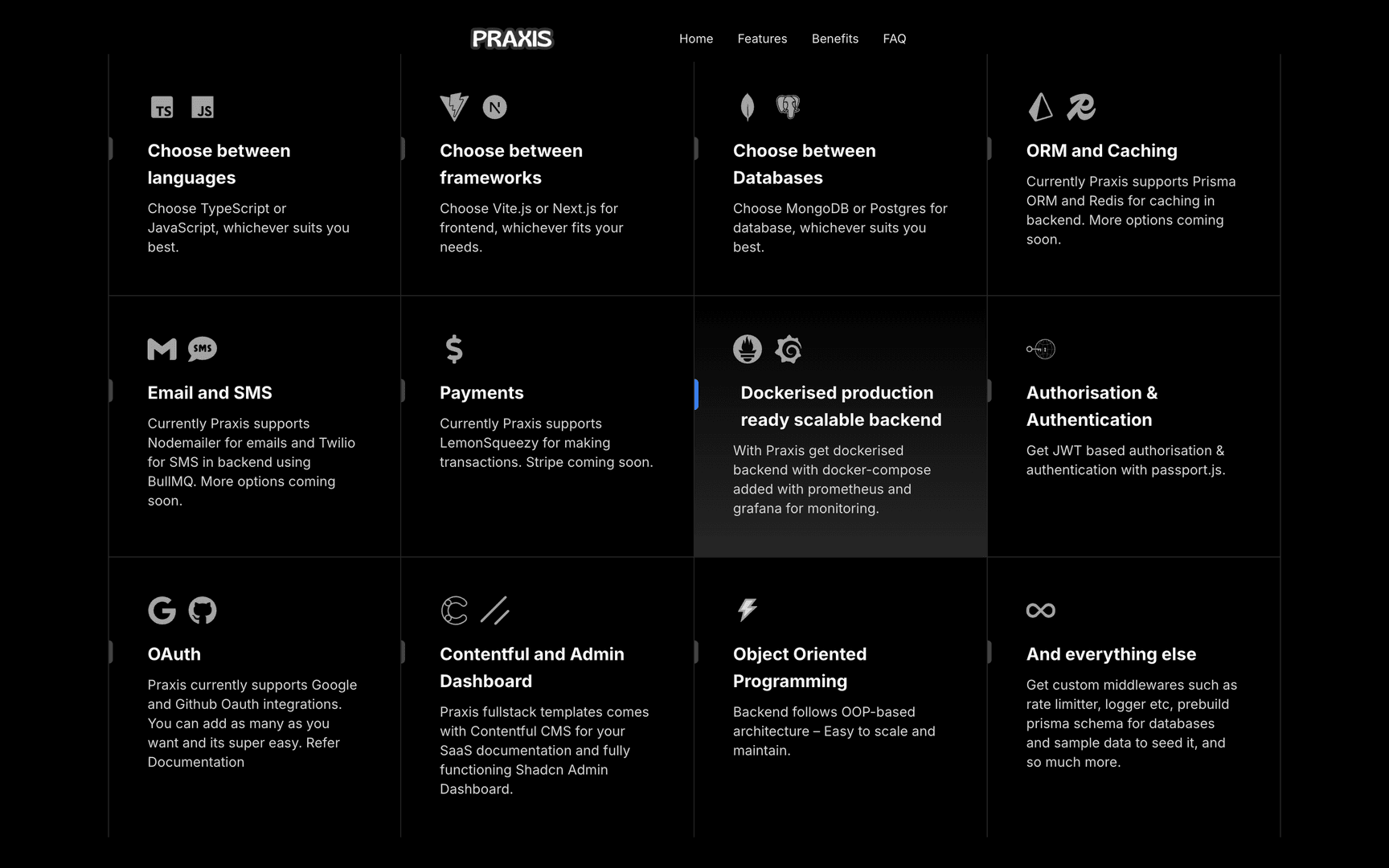Image resolution: width=1389 pixels, height=868 pixels.
Task: Select the TypeScript icon
Action: coord(162,107)
